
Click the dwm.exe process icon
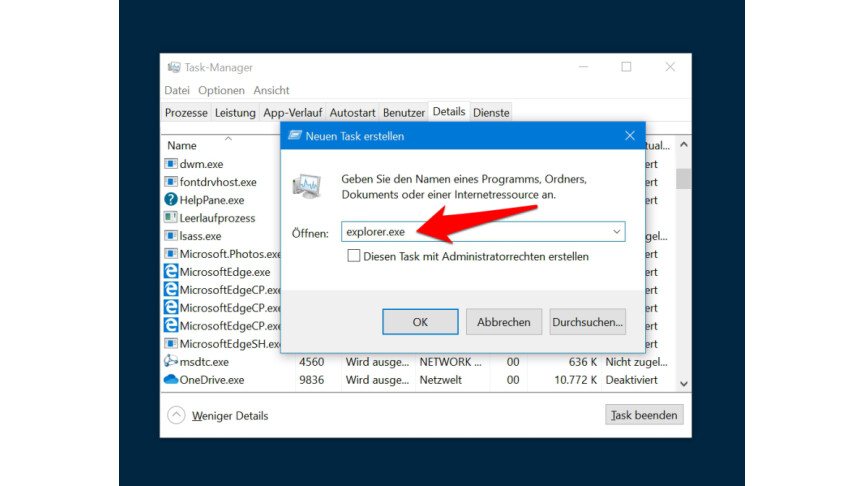point(171,164)
